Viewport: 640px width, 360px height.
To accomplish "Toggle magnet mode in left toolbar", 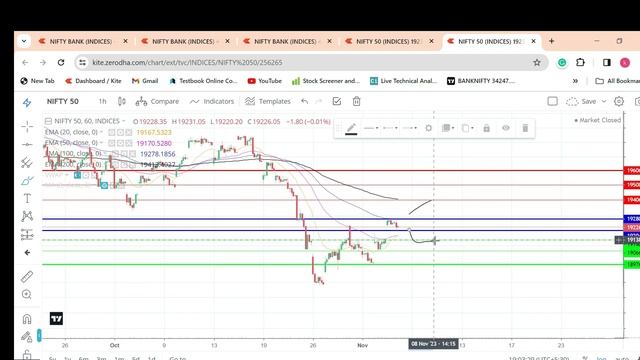I will [27, 318].
